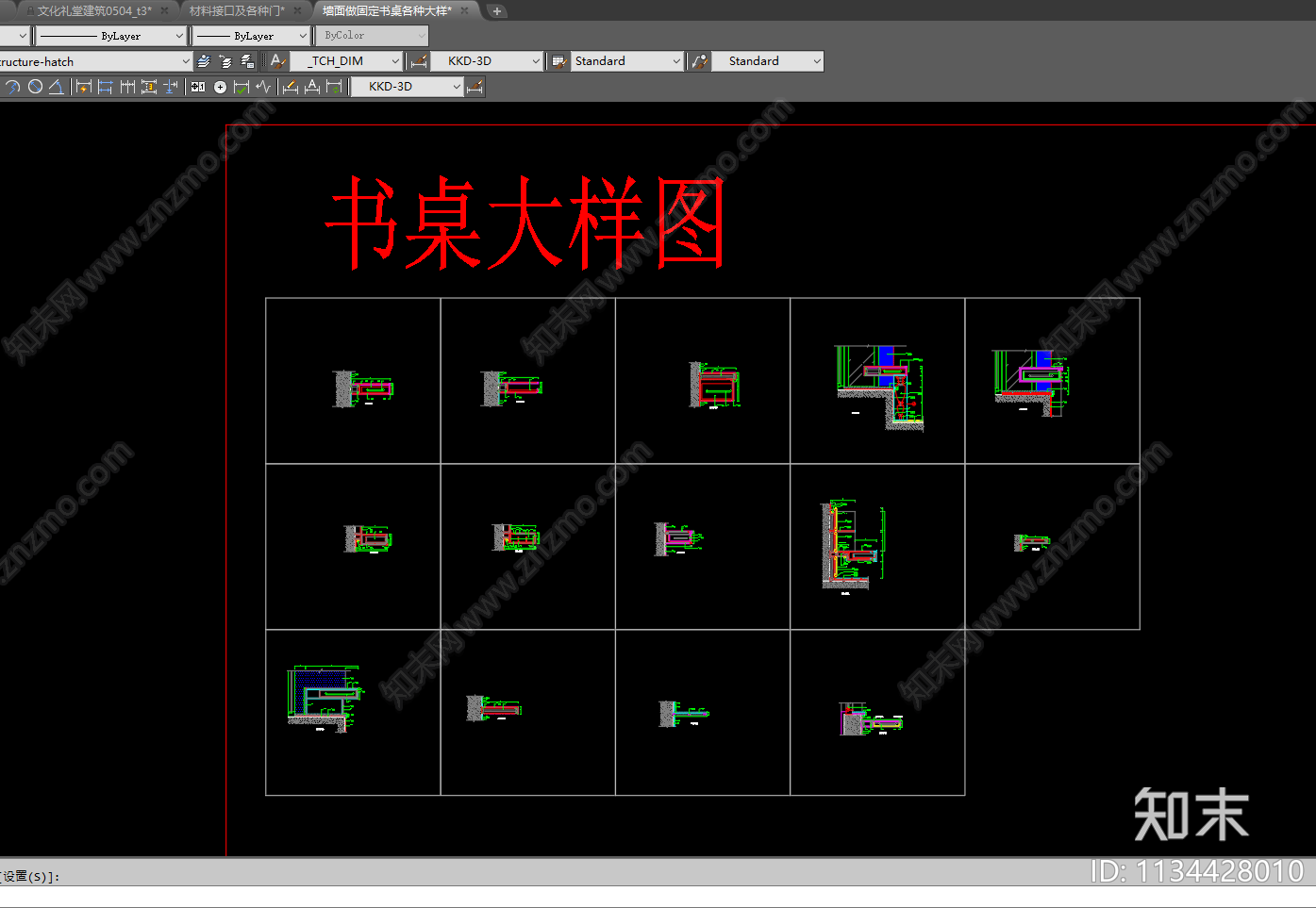Click the dimension space icon
The height and width of the screenshot is (908, 1316).
pos(149,87)
